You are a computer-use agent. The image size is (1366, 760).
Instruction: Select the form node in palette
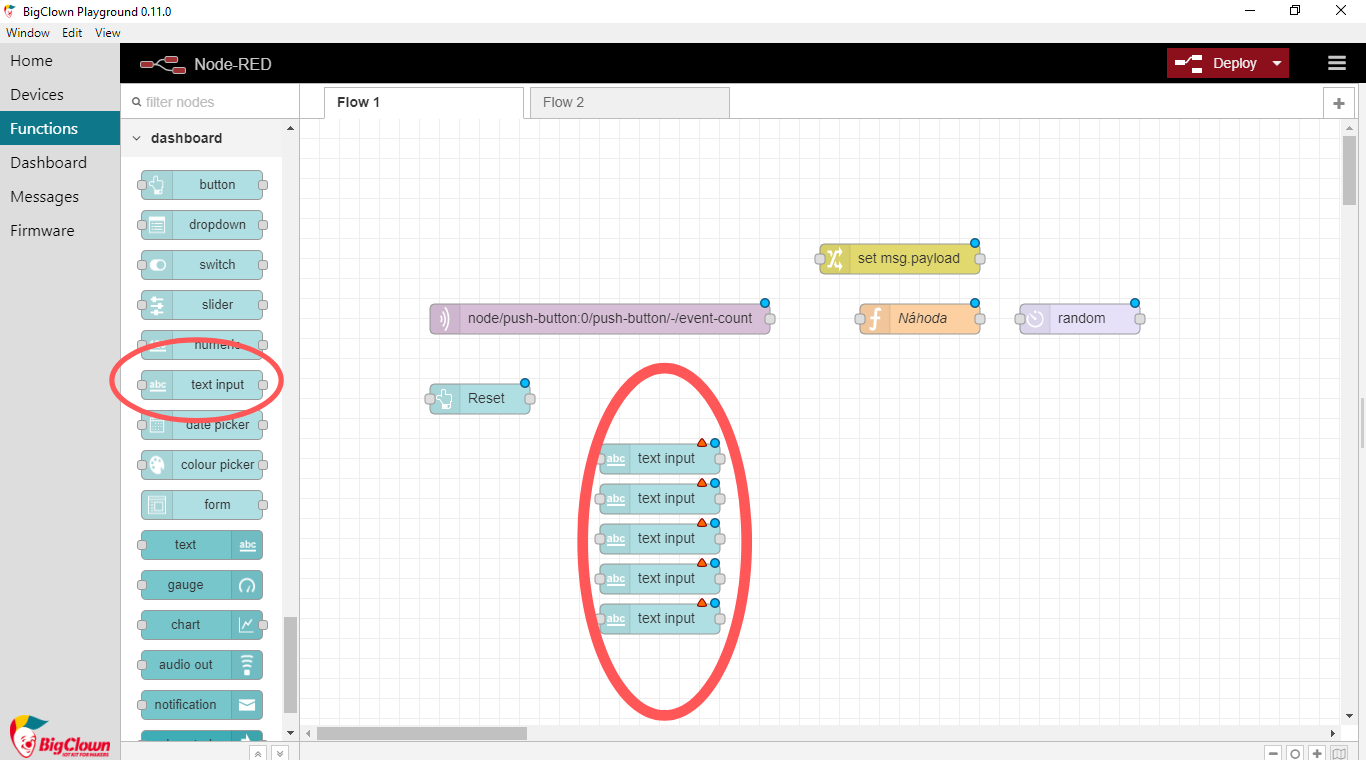pos(202,505)
